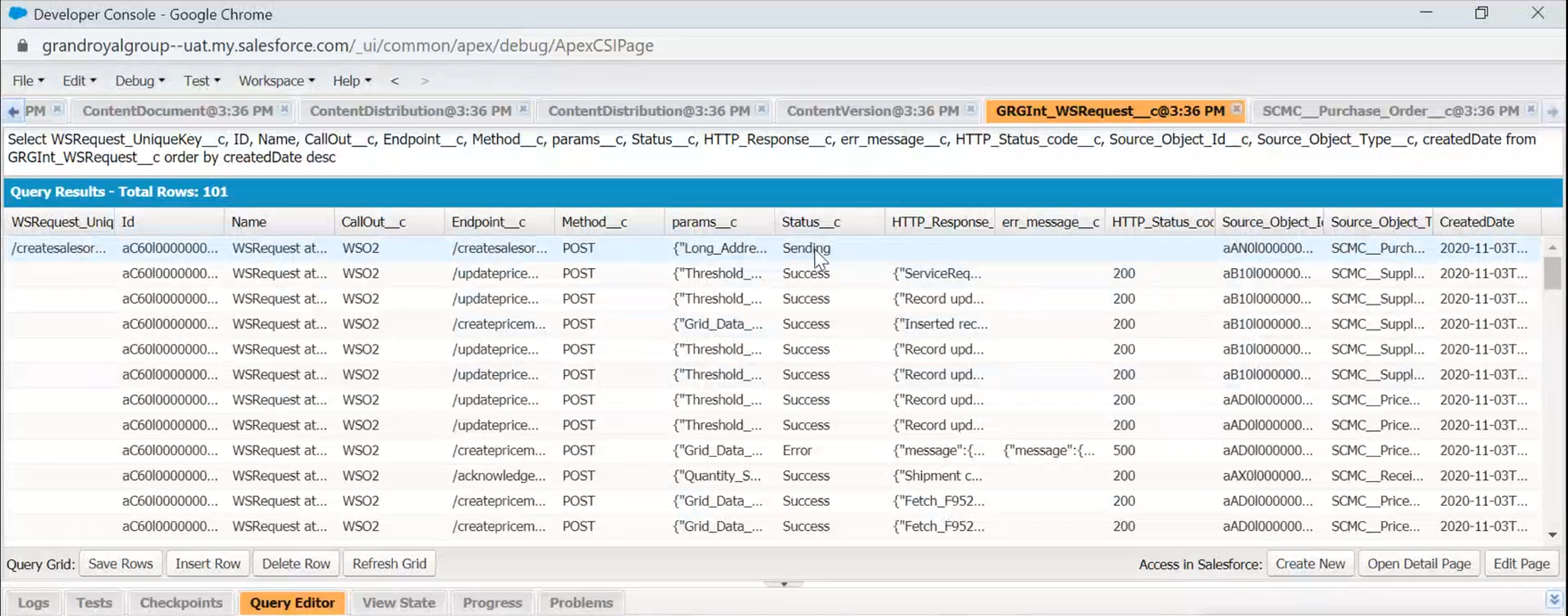Viewport: 1568px width, 616px height.
Task: Click the results scrollbar down arrow
Action: pyautogui.click(x=1553, y=535)
